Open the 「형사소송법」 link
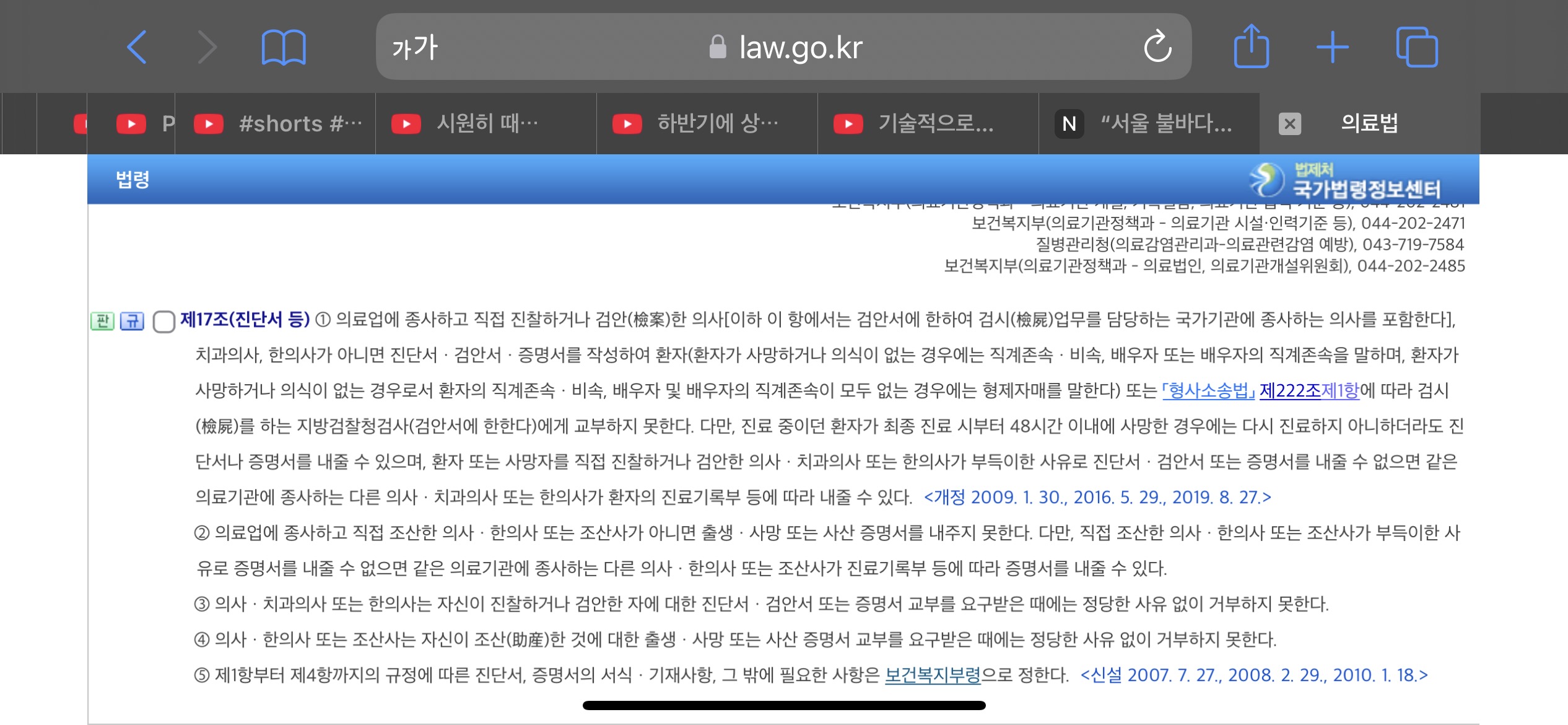 tap(1208, 390)
